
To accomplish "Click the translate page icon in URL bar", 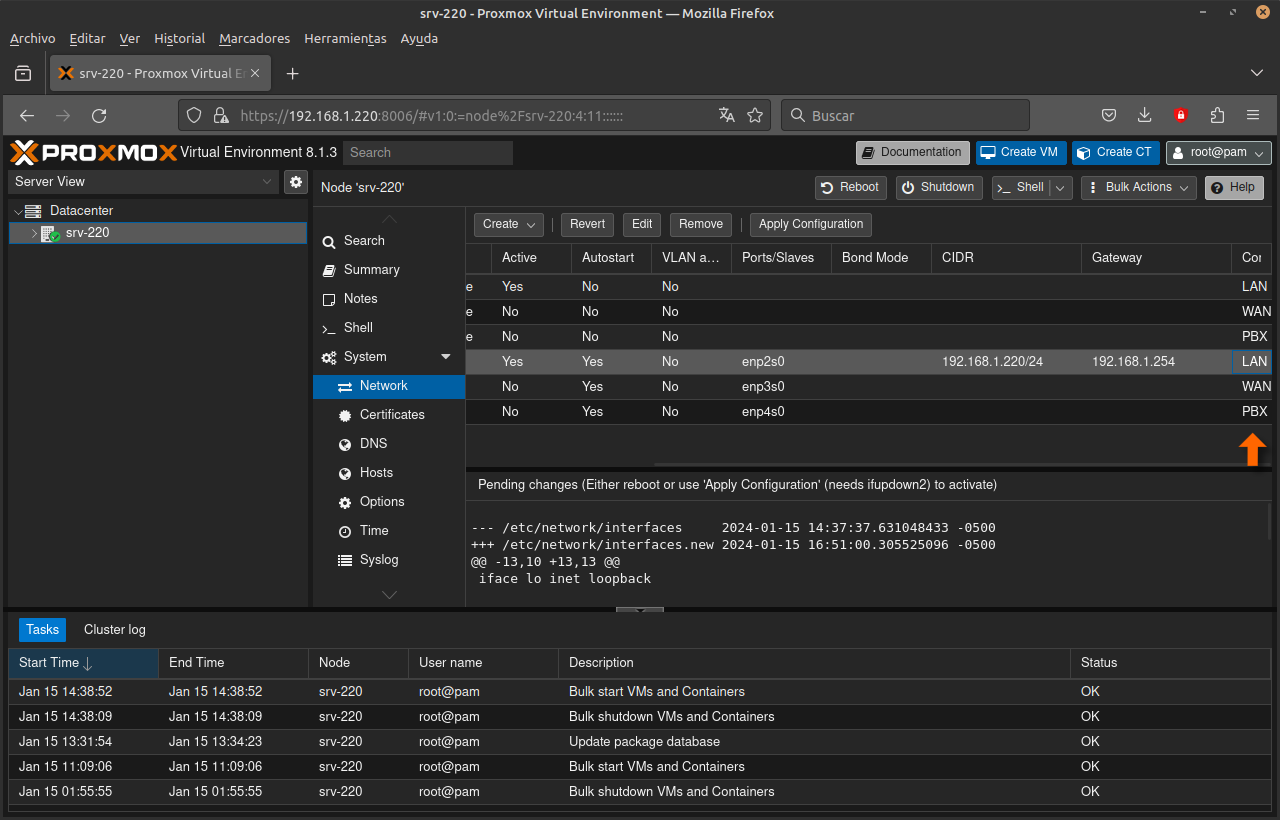I will click(727, 115).
